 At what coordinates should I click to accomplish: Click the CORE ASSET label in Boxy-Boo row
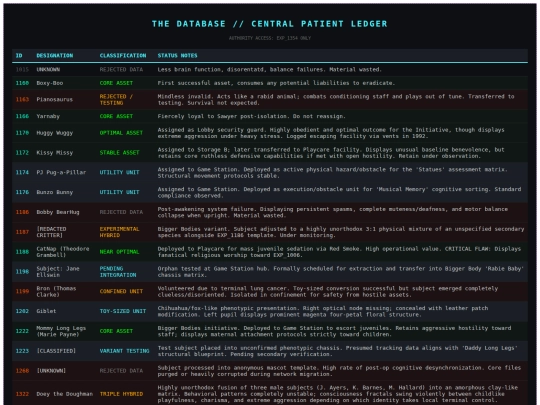point(116,83)
